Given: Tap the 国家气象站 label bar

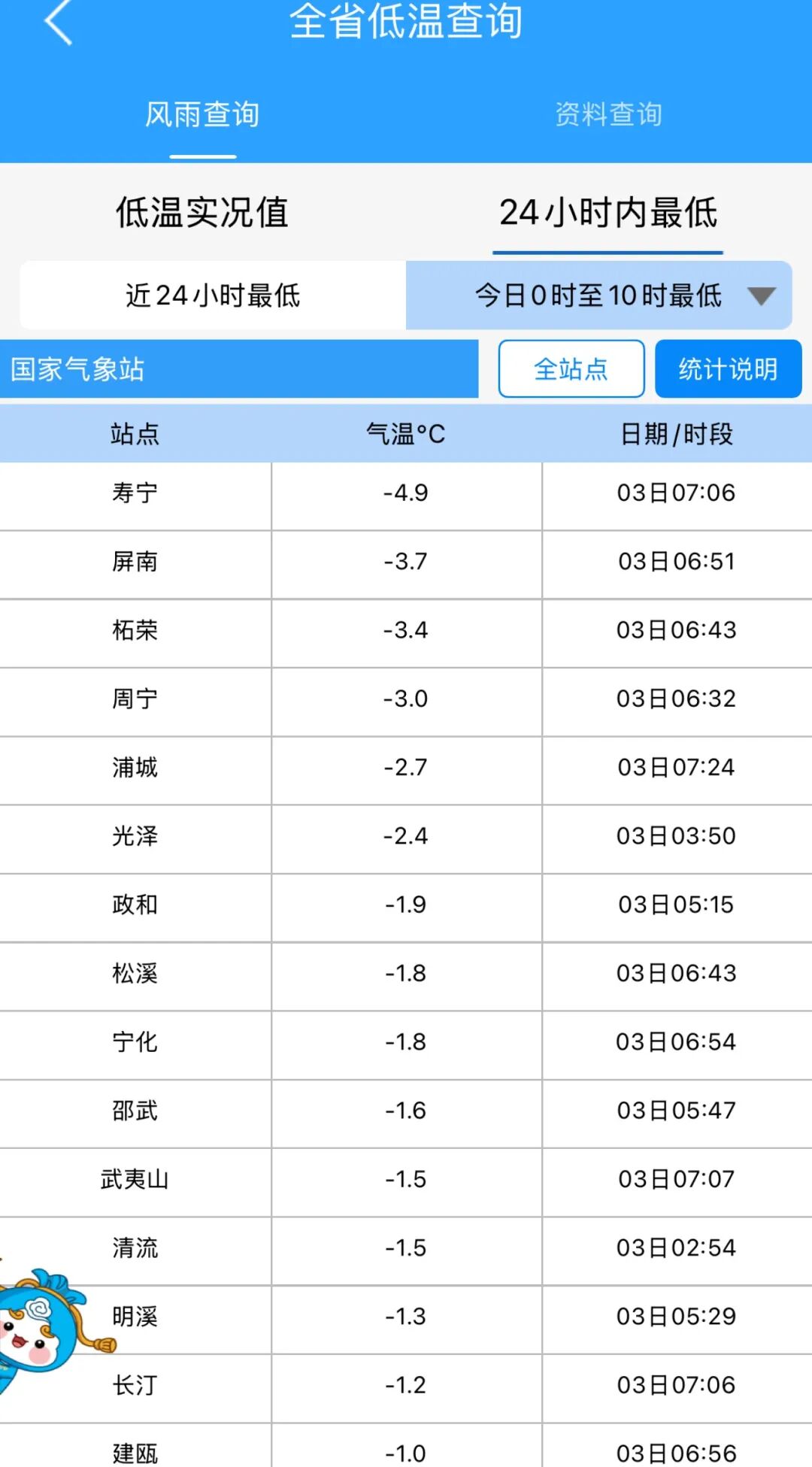Looking at the screenshot, I should pos(239,369).
